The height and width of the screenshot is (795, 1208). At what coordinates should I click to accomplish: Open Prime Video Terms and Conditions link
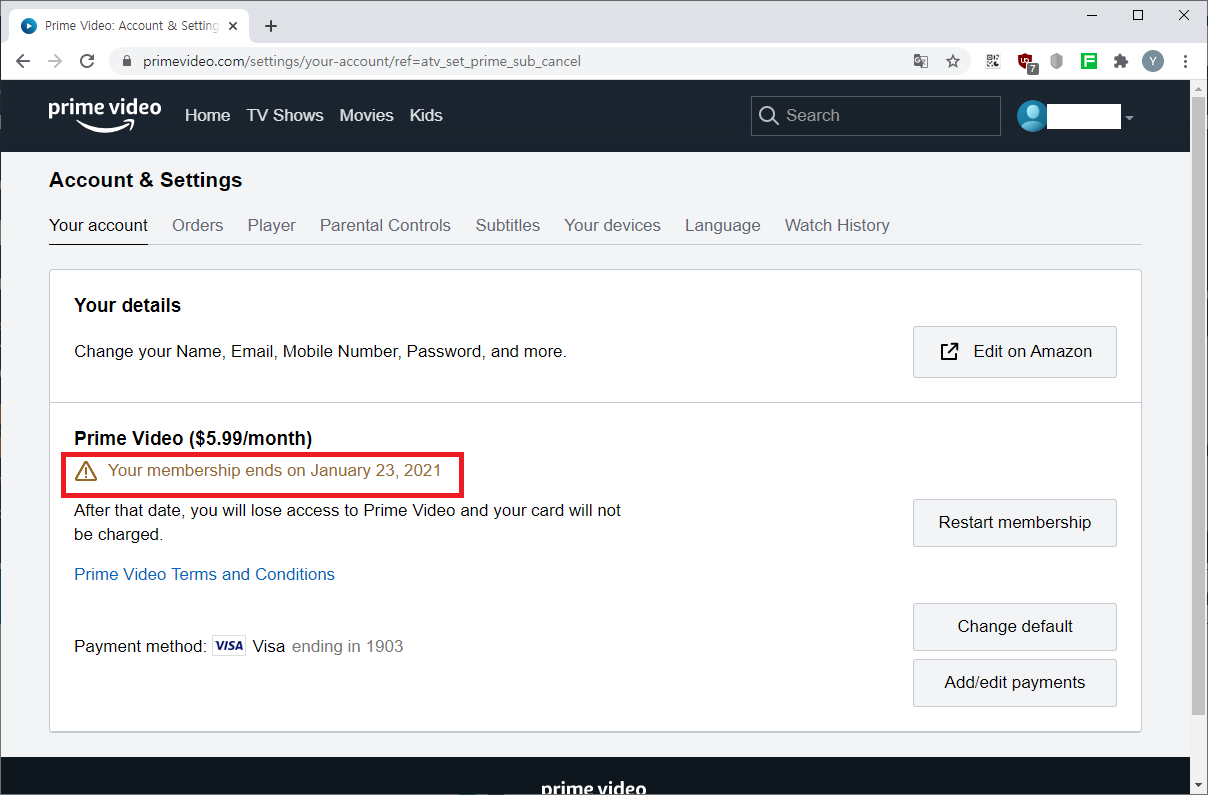(204, 575)
